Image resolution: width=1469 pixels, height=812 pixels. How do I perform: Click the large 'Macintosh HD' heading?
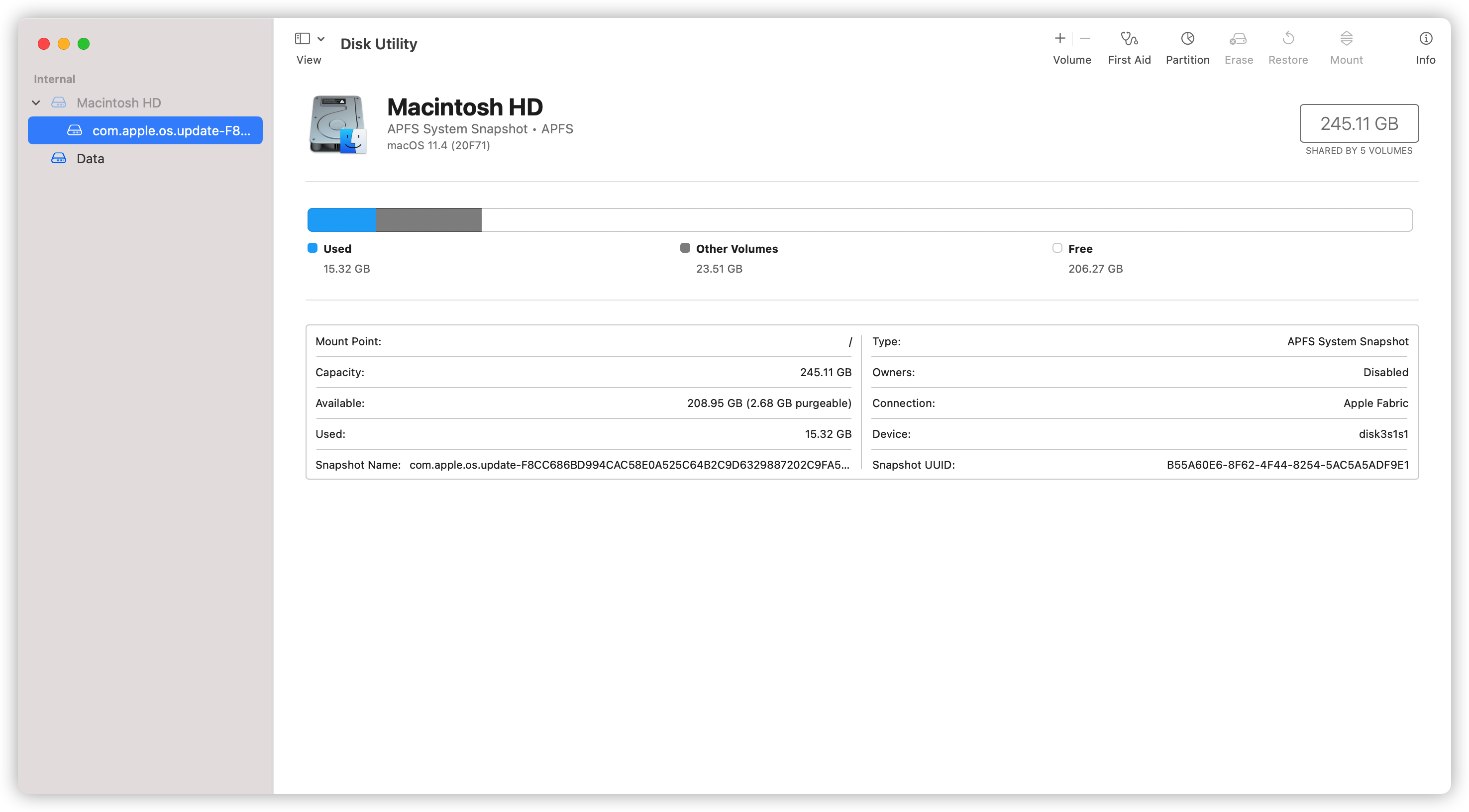[465, 107]
